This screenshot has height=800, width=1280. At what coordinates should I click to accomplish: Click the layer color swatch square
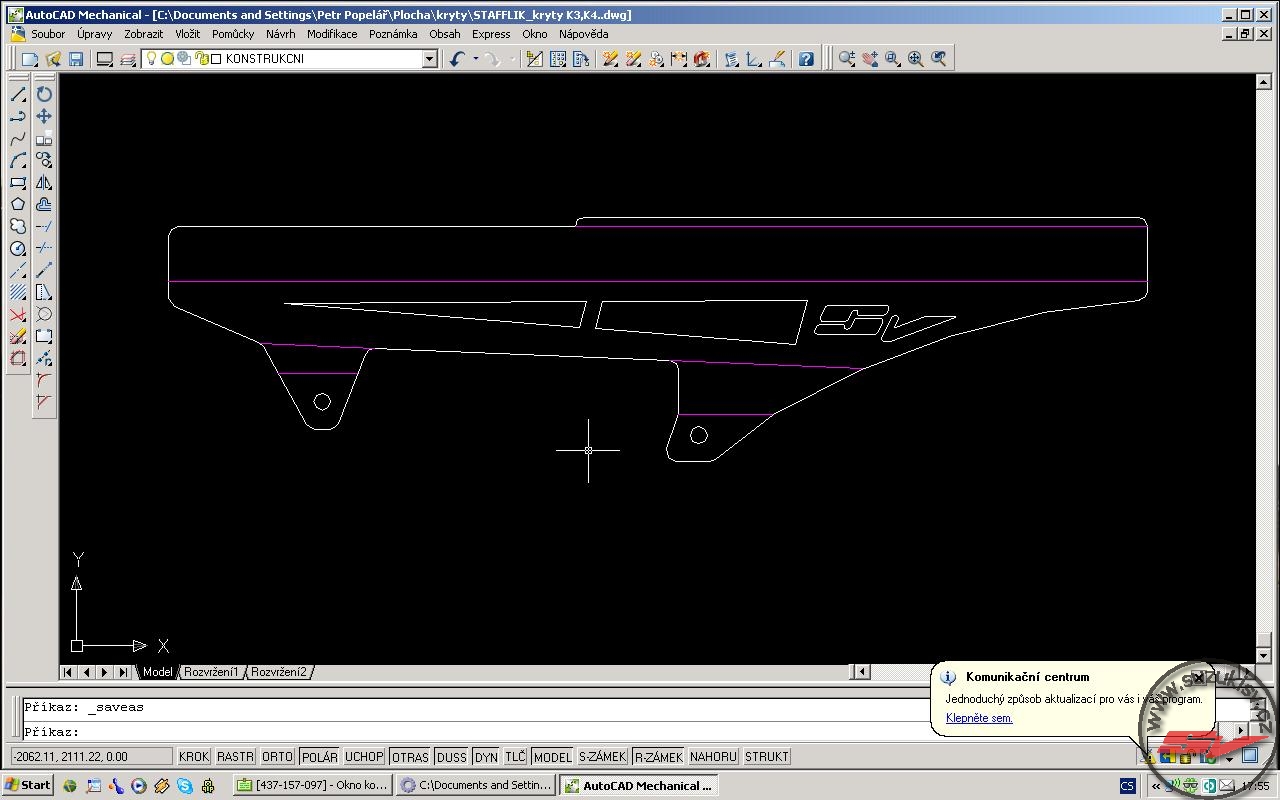(x=216, y=59)
